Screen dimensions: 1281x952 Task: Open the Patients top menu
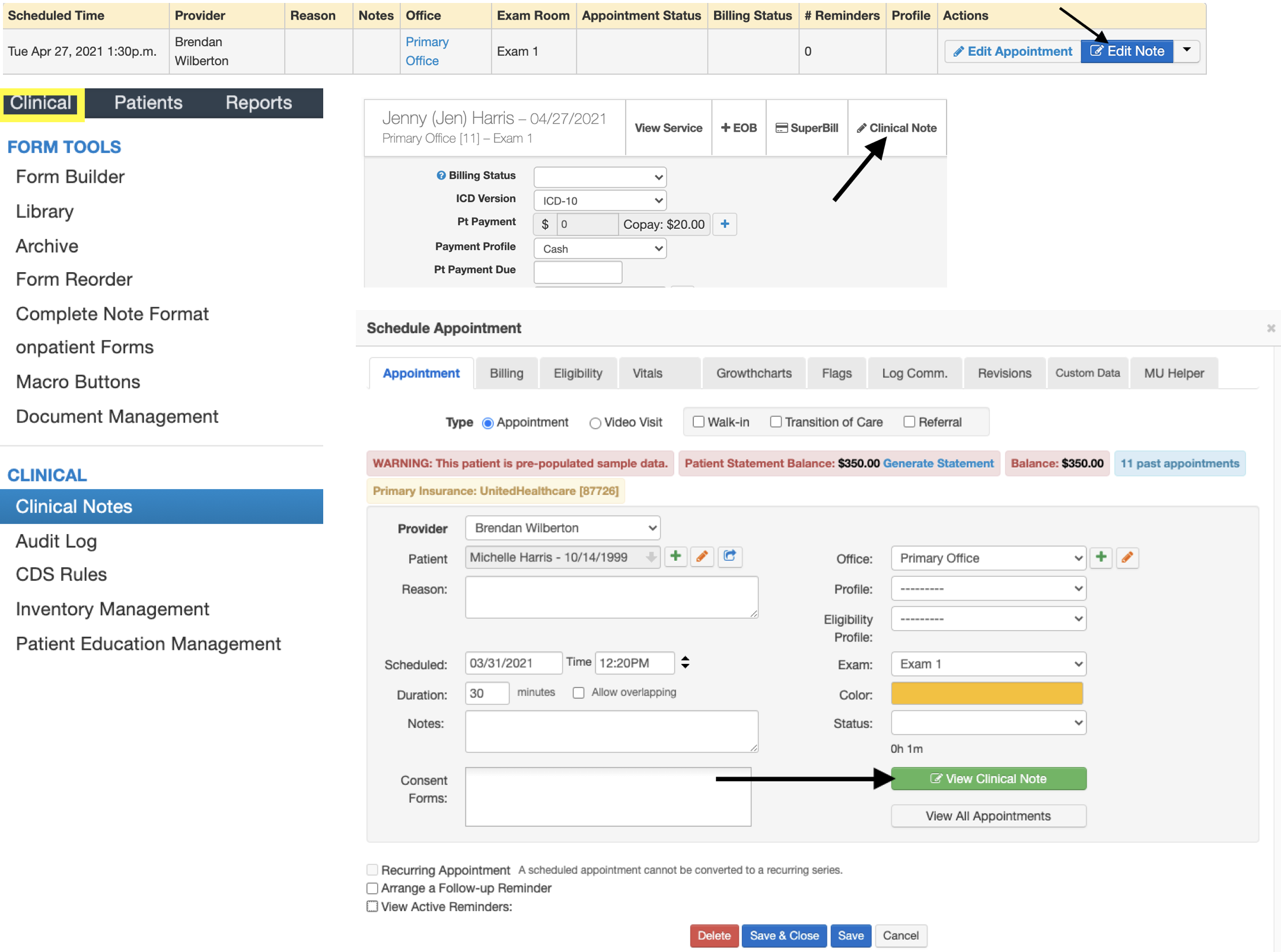click(x=148, y=103)
